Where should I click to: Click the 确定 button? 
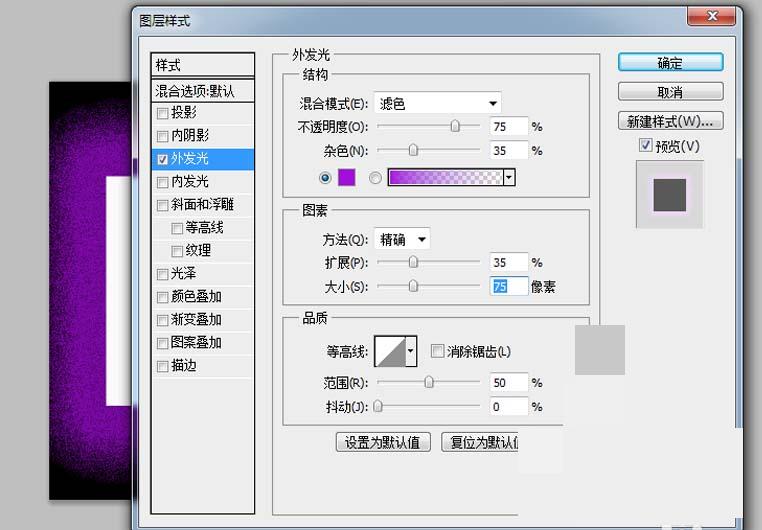click(670, 63)
